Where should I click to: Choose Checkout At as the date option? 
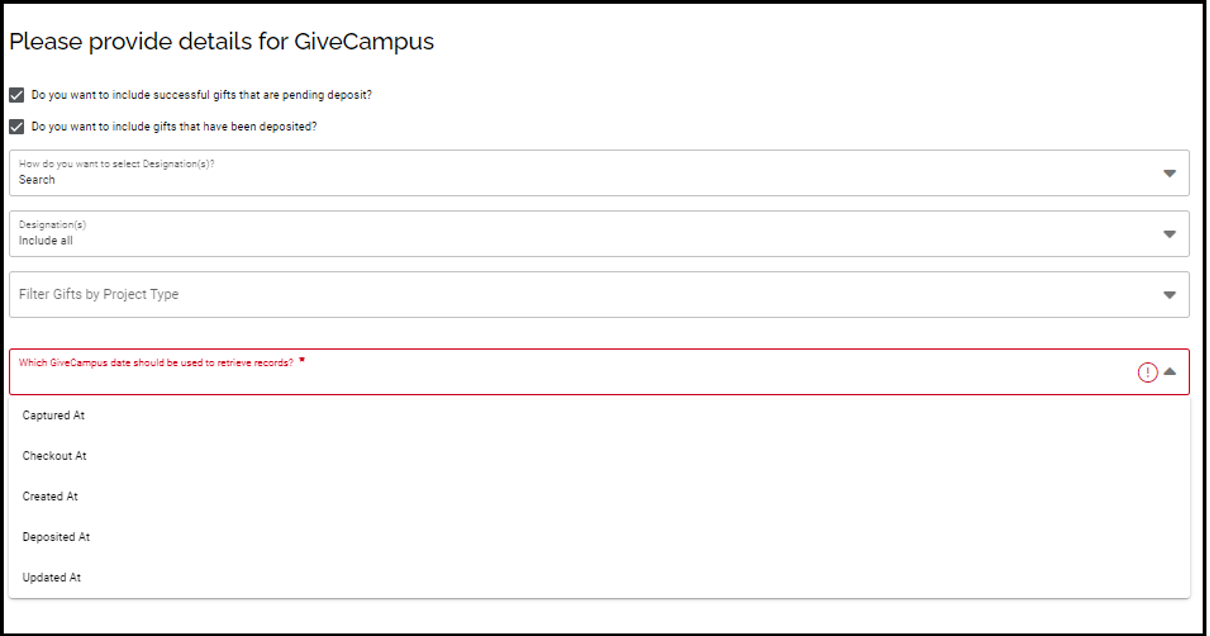point(54,455)
